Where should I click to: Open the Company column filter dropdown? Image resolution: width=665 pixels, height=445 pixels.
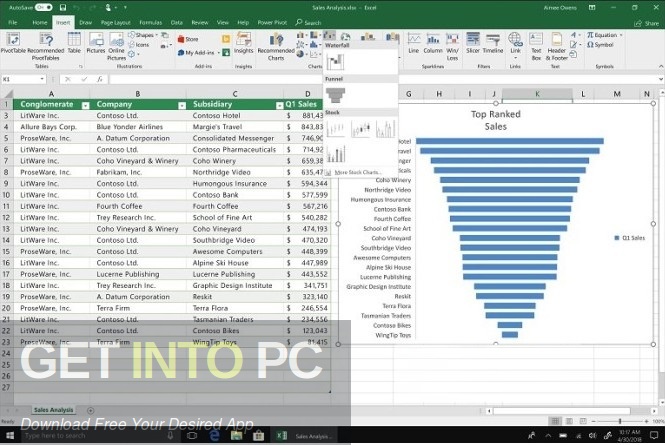coord(182,105)
